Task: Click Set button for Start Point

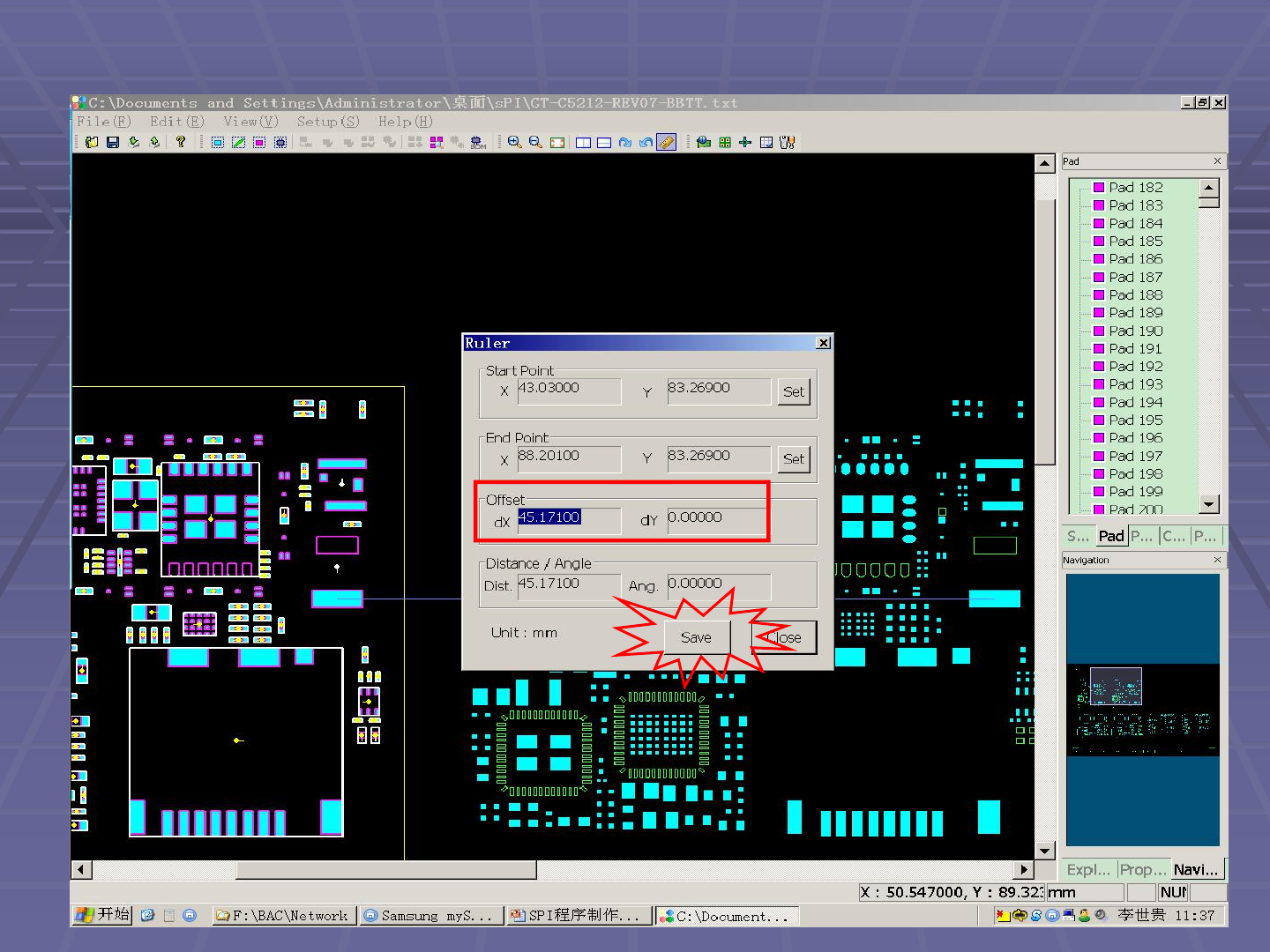Action: (794, 391)
